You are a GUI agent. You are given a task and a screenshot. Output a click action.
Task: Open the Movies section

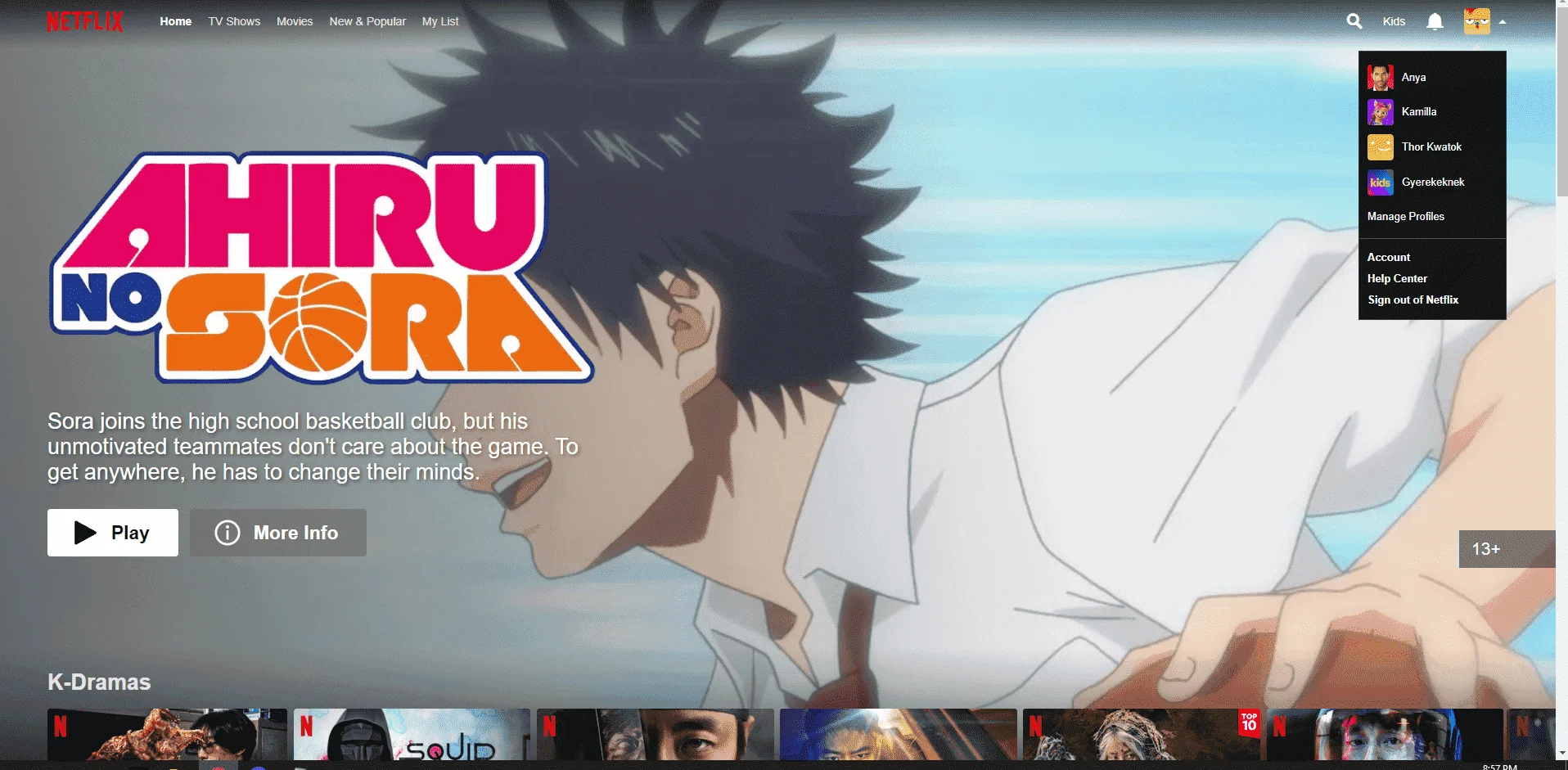(x=295, y=21)
